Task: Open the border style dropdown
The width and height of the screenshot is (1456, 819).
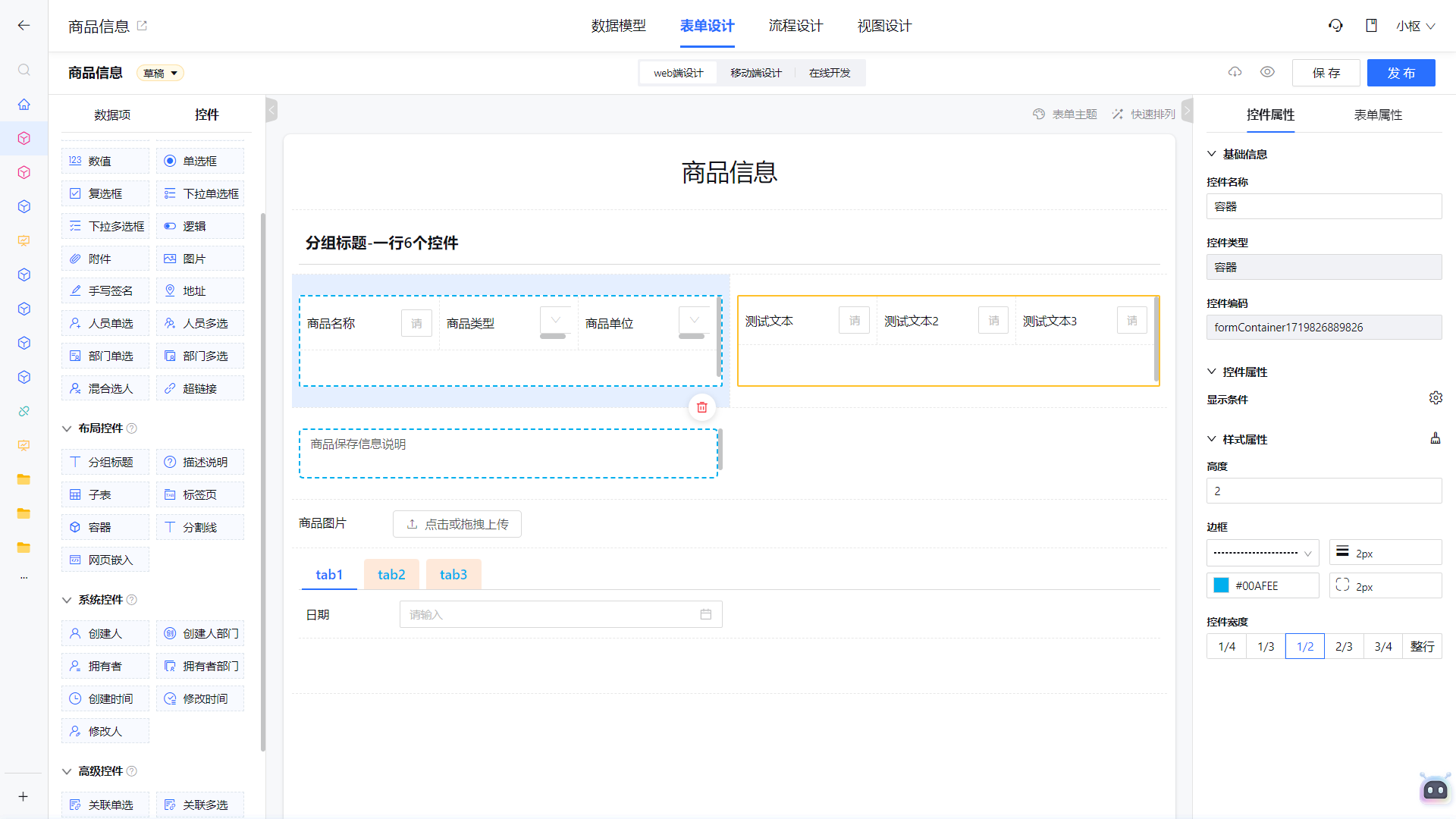Action: tap(1263, 553)
